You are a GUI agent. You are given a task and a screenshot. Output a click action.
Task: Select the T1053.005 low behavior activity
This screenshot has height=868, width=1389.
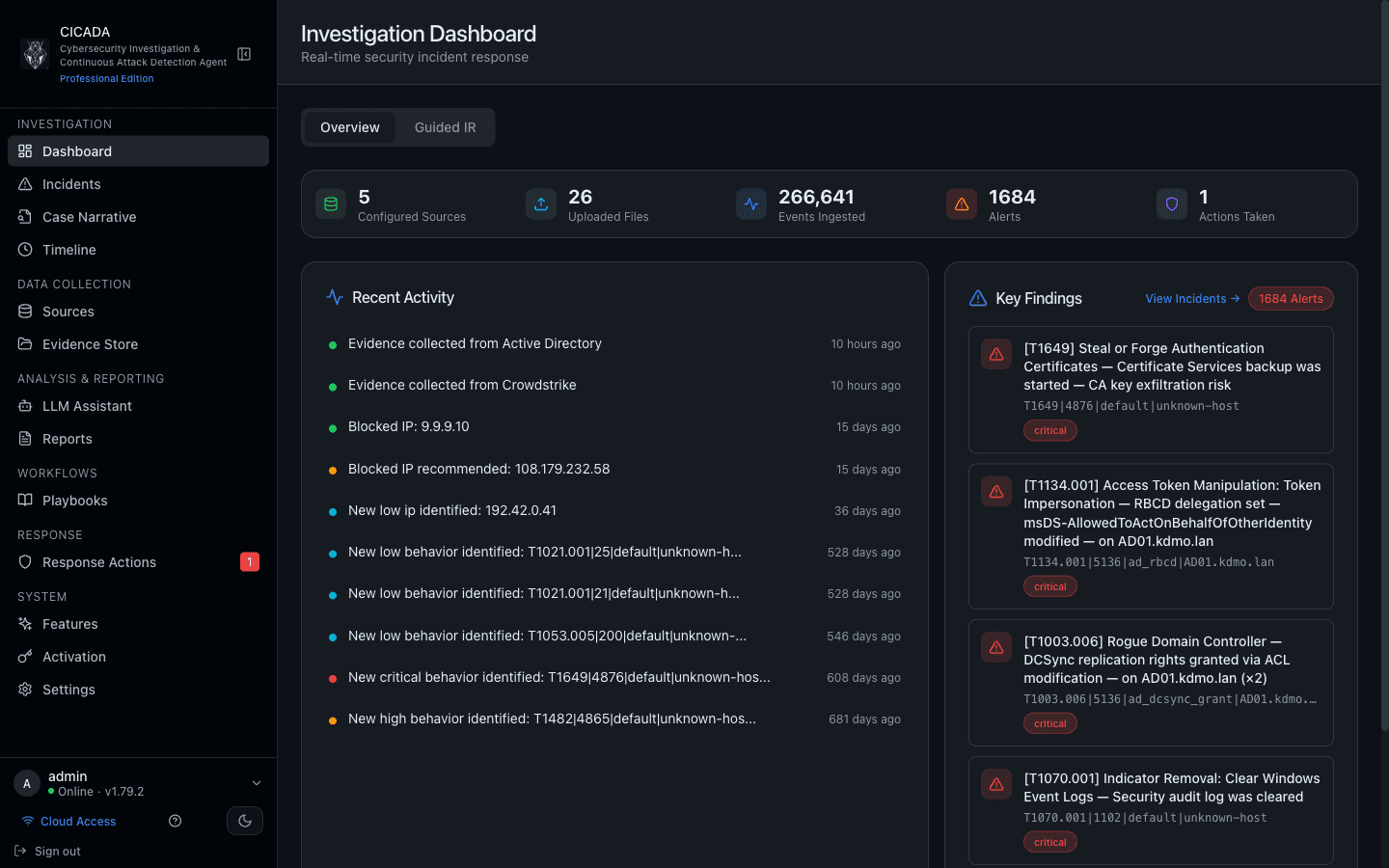614,637
